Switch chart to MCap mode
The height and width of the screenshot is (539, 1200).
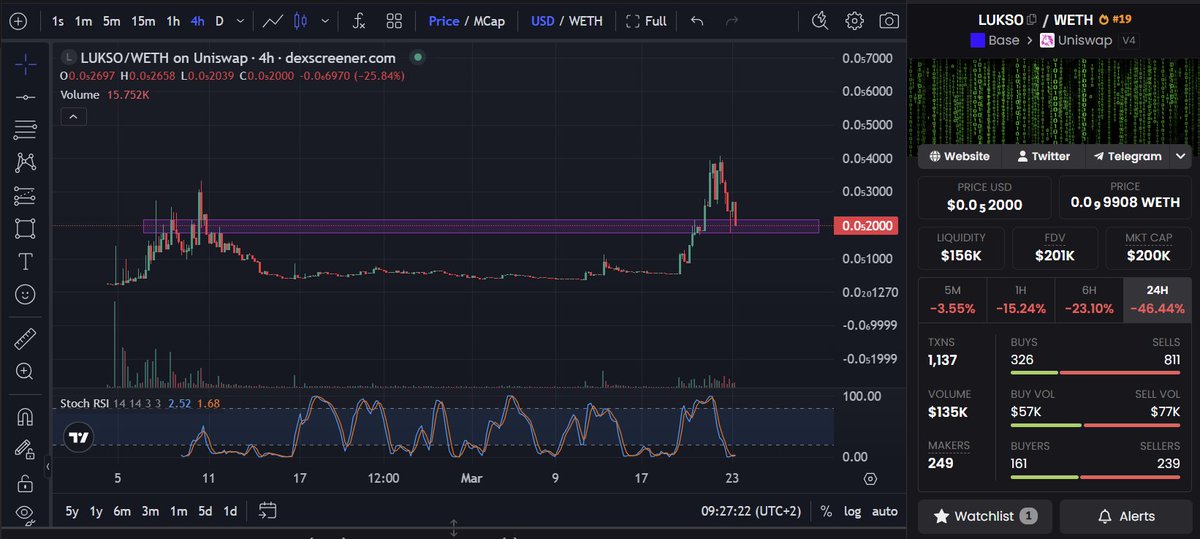coord(488,20)
